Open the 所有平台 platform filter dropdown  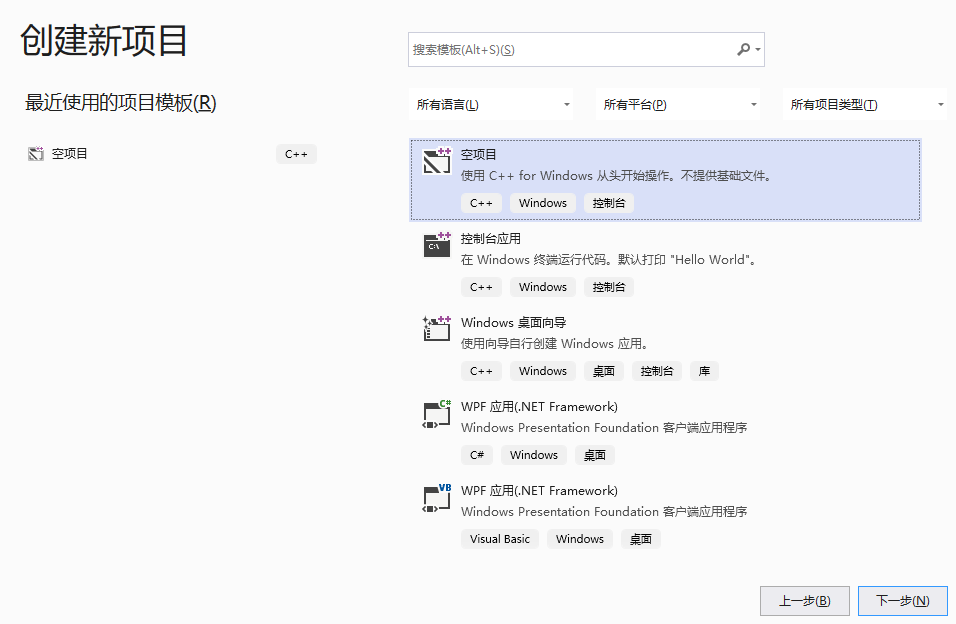[678, 104]
